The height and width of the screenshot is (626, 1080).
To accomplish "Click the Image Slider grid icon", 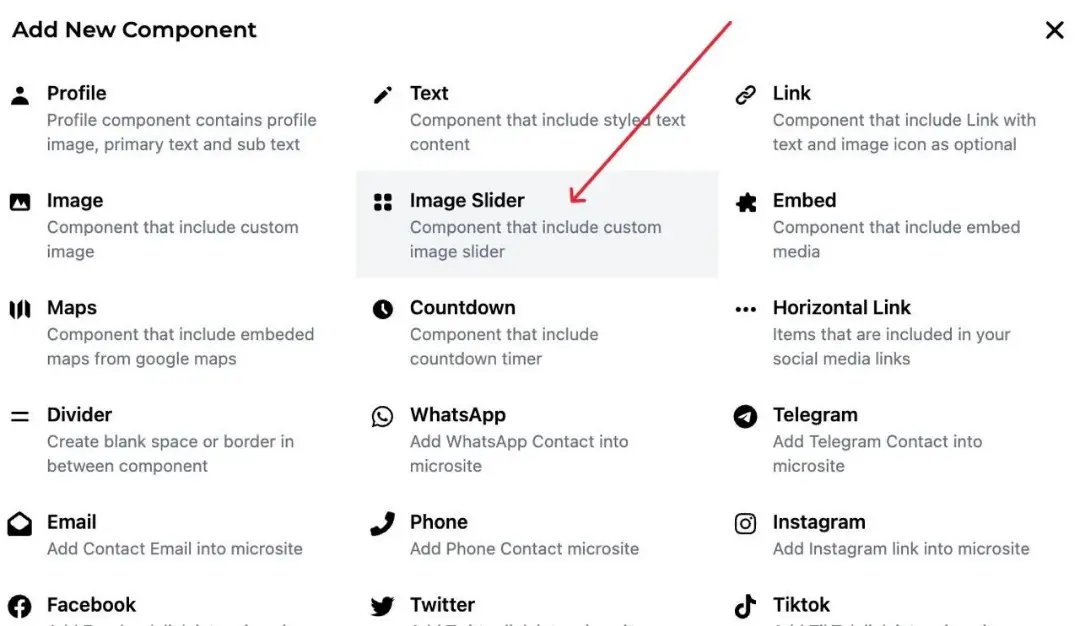I will 383,202.
